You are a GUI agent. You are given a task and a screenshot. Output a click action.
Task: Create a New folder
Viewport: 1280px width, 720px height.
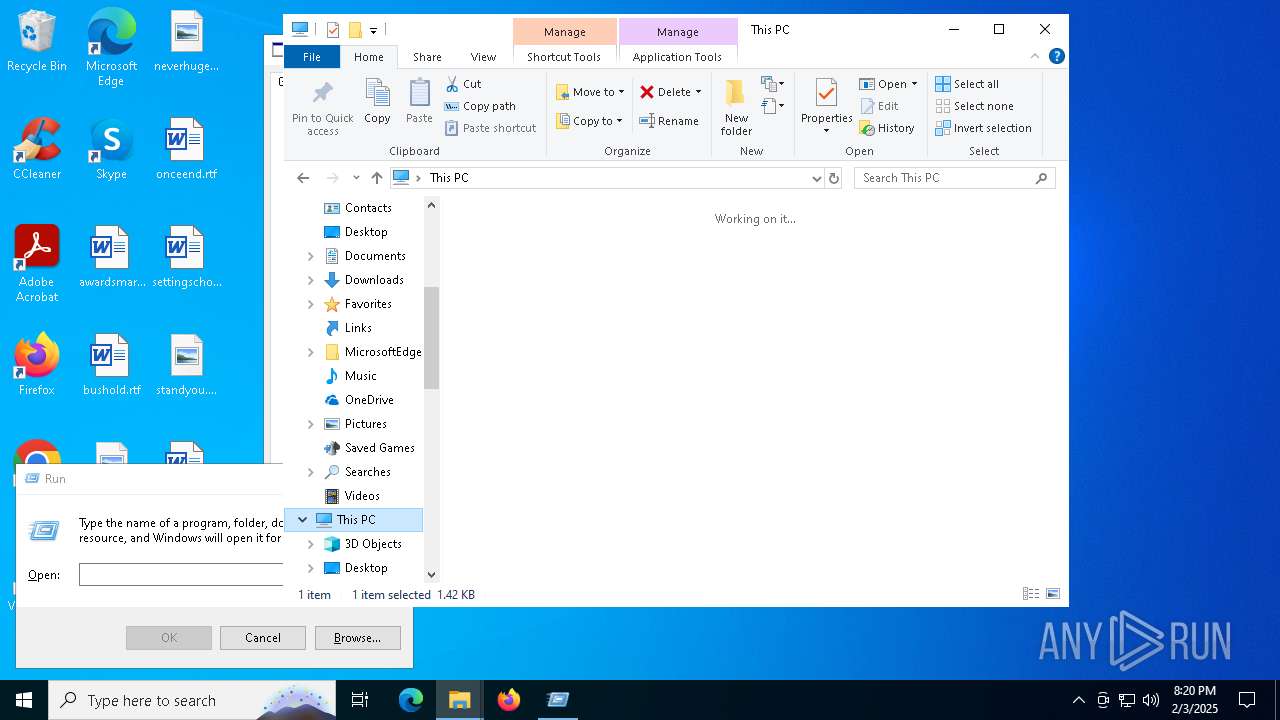[736, 108]
